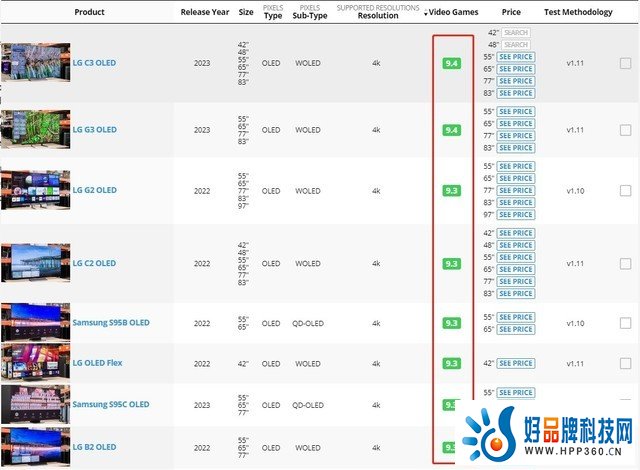Click the LG C3 OLED thumbnail image
The height and width of the screenshot is (470, 640).
pos(36,62)
